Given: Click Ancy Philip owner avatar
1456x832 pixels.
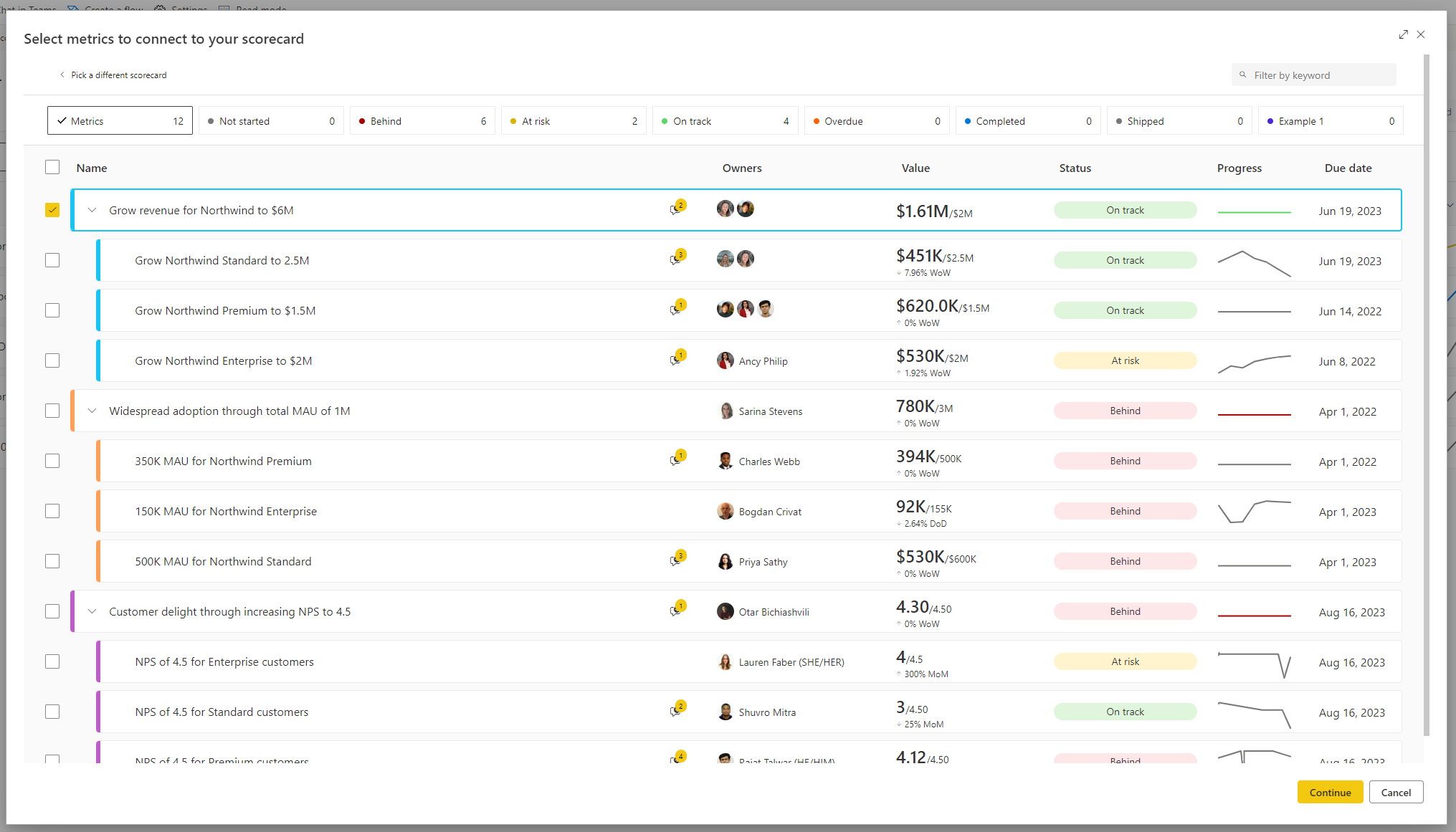Looking at the screenshot, I should point(725,360).
